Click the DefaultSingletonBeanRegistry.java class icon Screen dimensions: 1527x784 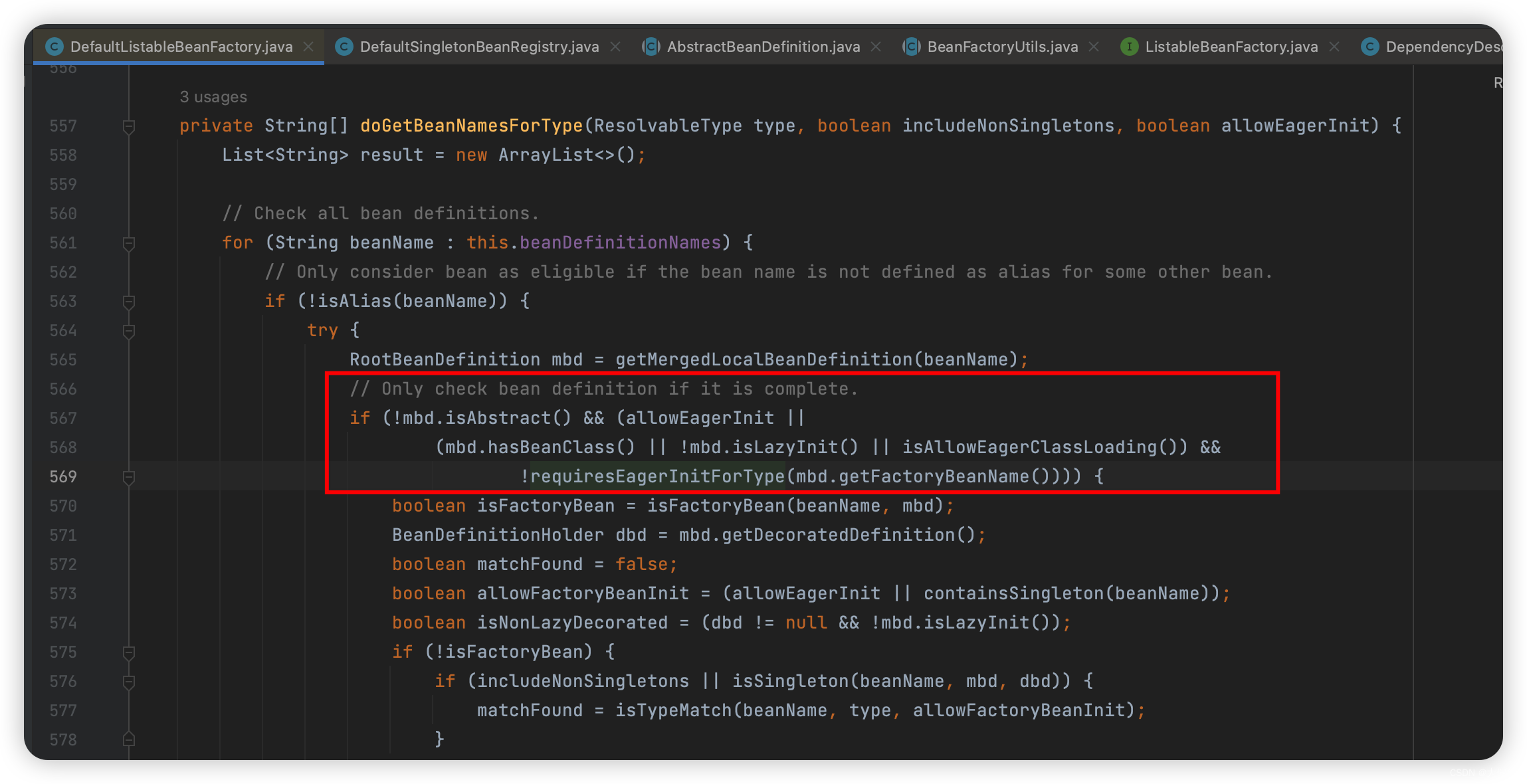pos(344,47)
